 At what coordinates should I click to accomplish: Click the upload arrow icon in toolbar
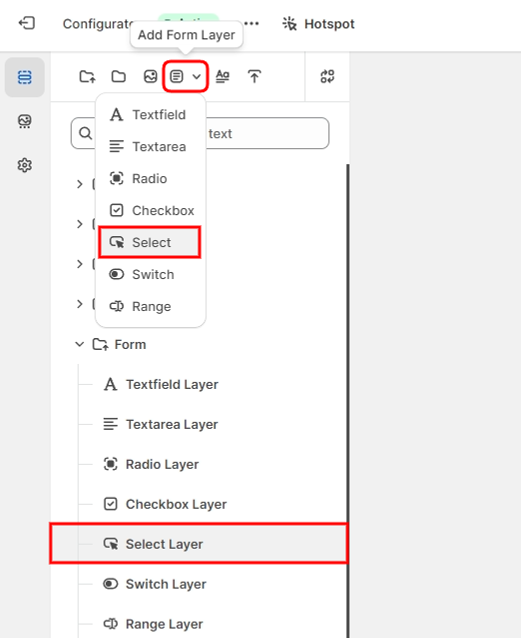tap(254, 76)
